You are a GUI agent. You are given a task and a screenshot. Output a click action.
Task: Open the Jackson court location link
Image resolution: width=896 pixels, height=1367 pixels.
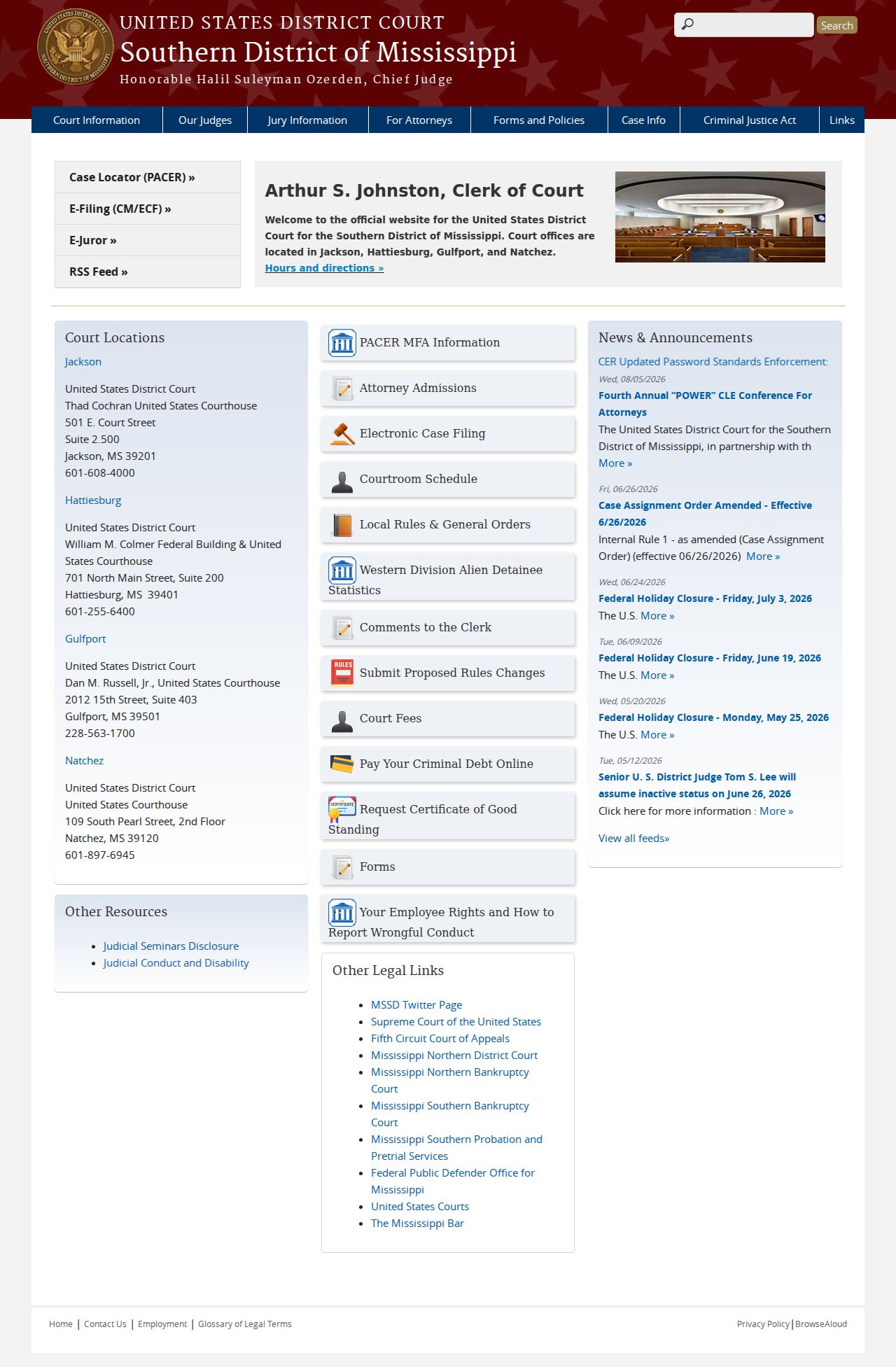click(83, 361)
